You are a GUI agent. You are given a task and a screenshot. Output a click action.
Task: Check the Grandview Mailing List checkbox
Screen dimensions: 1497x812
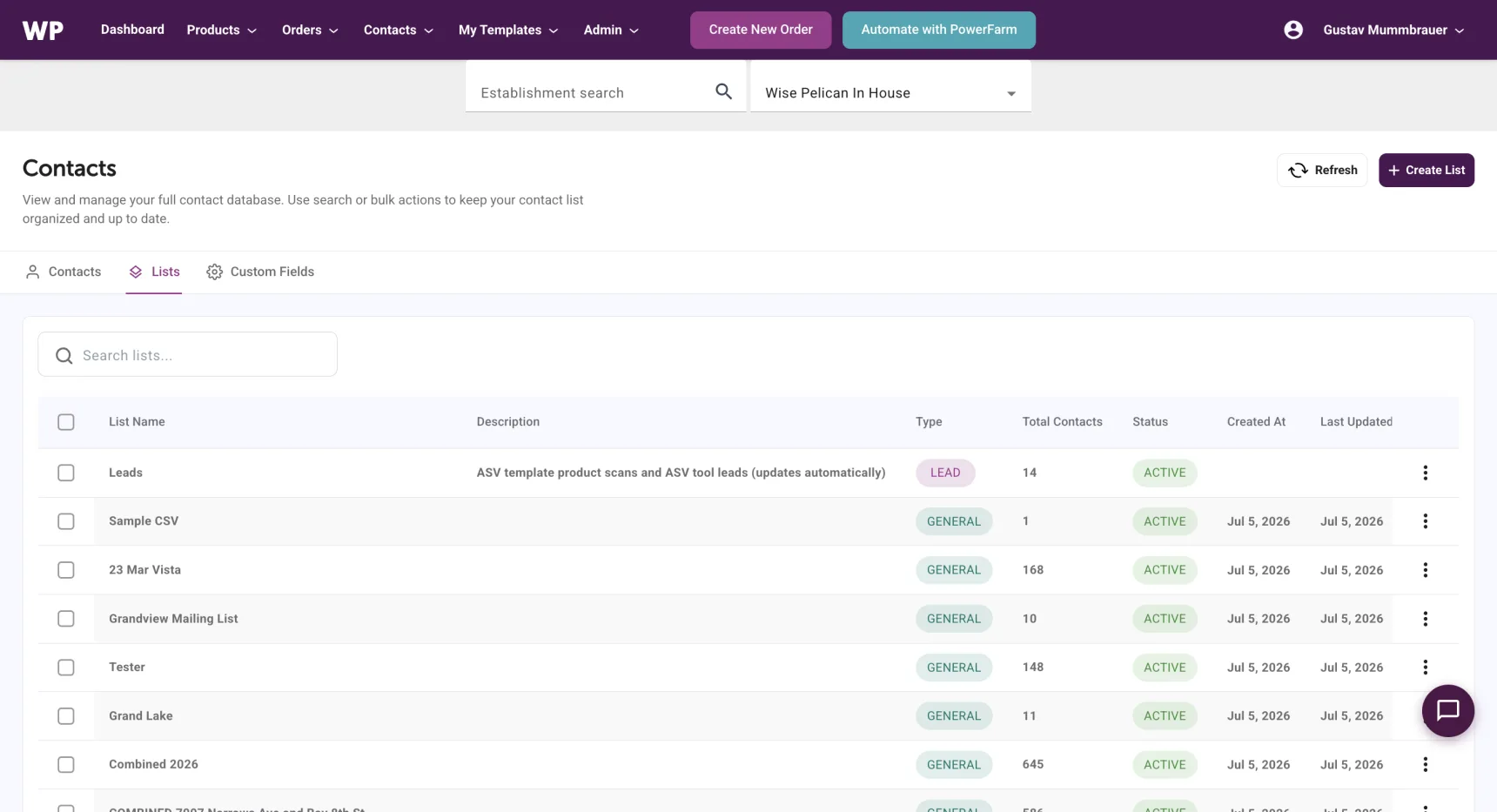click(x=66, y=619)
